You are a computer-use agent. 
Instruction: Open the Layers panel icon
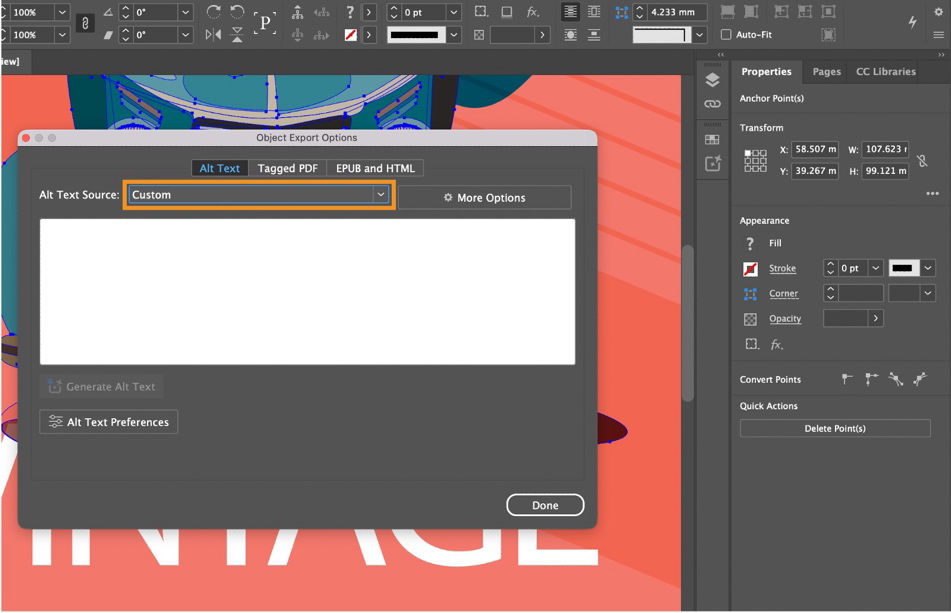(713, 79)
